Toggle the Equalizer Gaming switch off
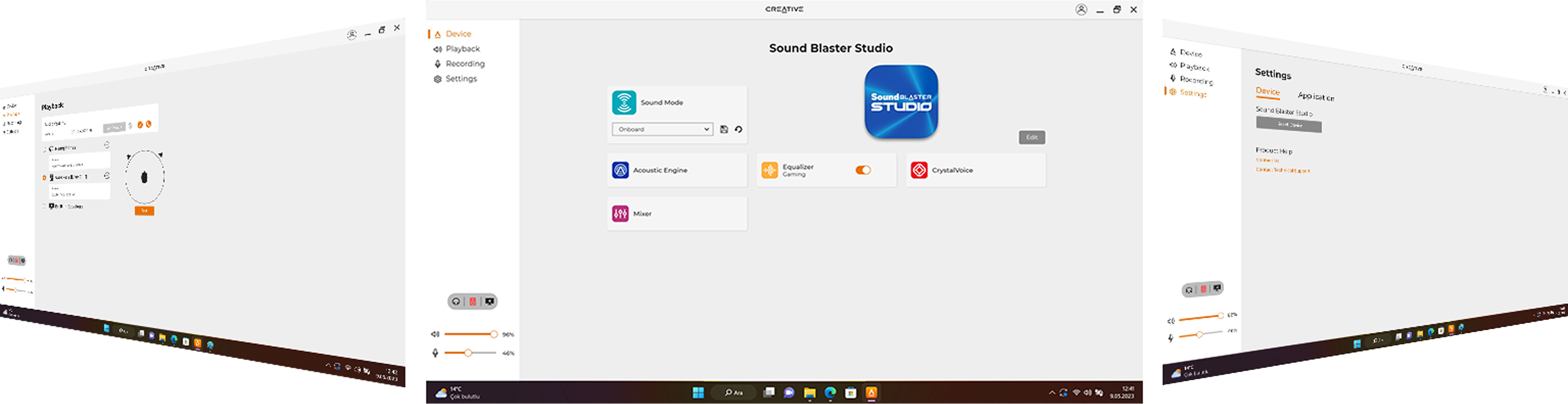1568x404 pixels. 863,171
